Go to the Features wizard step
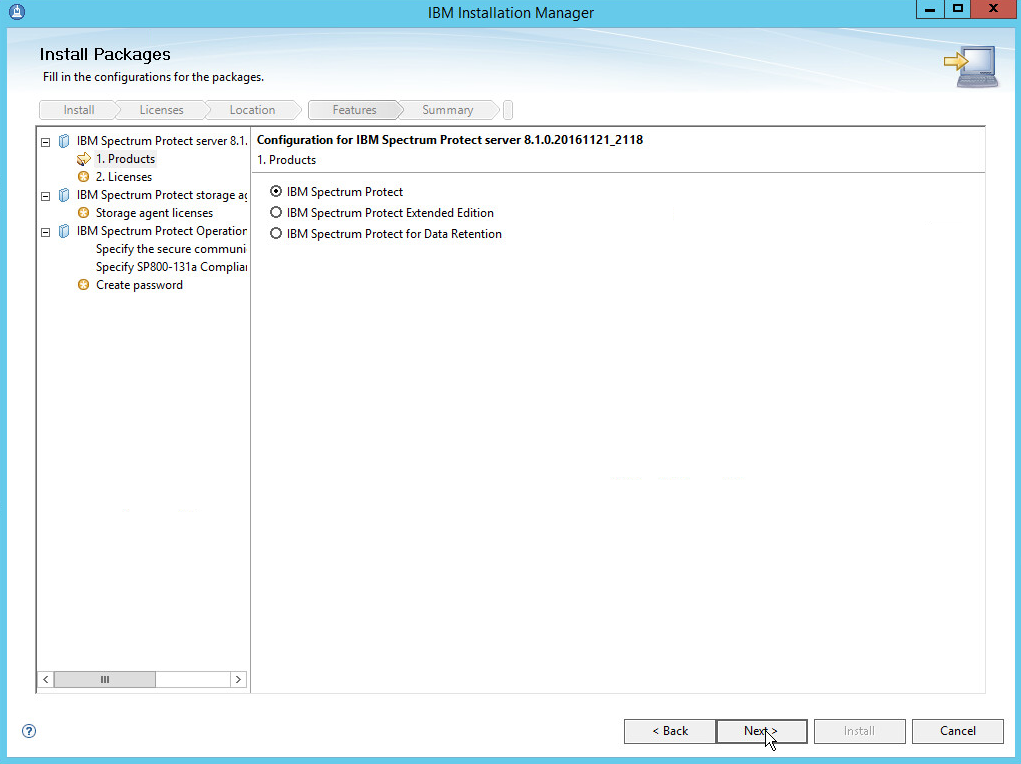 pos(354,110)
